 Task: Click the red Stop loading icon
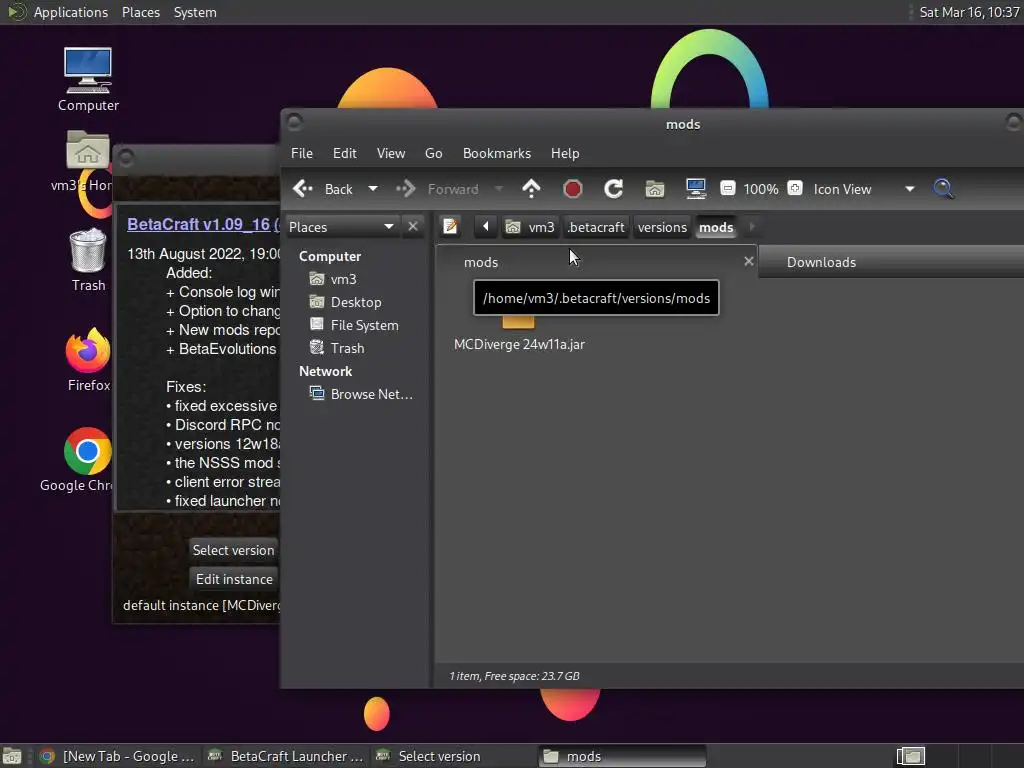pyautogui.click(x=573, y=189)
